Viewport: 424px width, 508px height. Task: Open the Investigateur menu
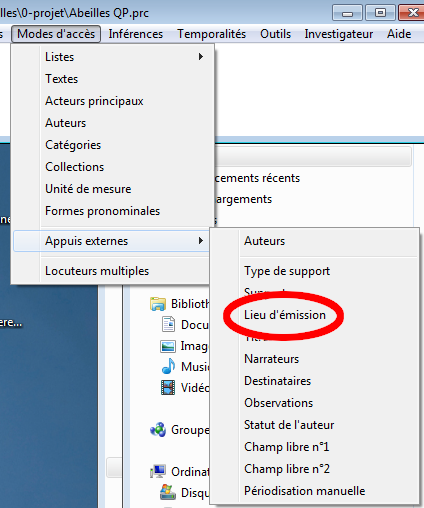[x=339, y=34]
